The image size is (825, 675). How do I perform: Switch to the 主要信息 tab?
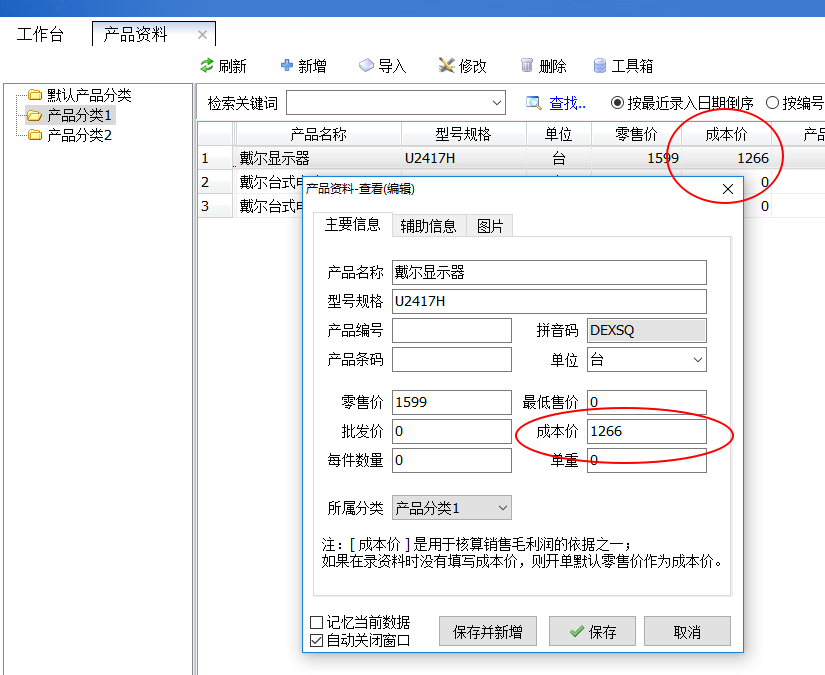click(353, 225)
